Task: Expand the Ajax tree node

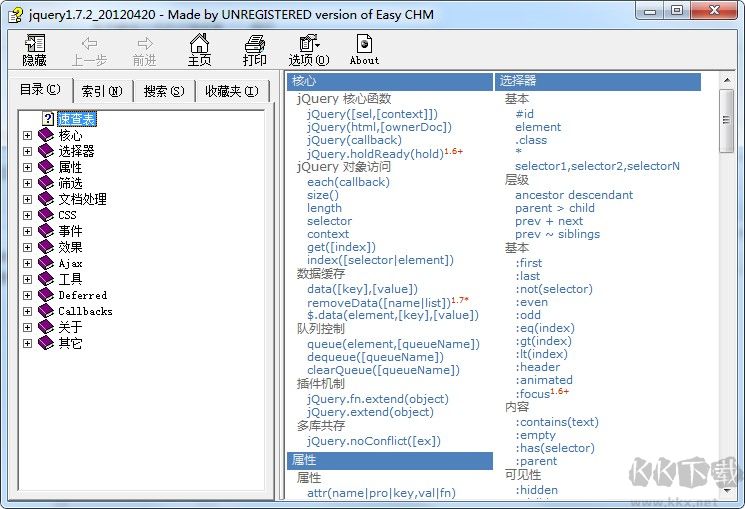Action: [28, 263]
